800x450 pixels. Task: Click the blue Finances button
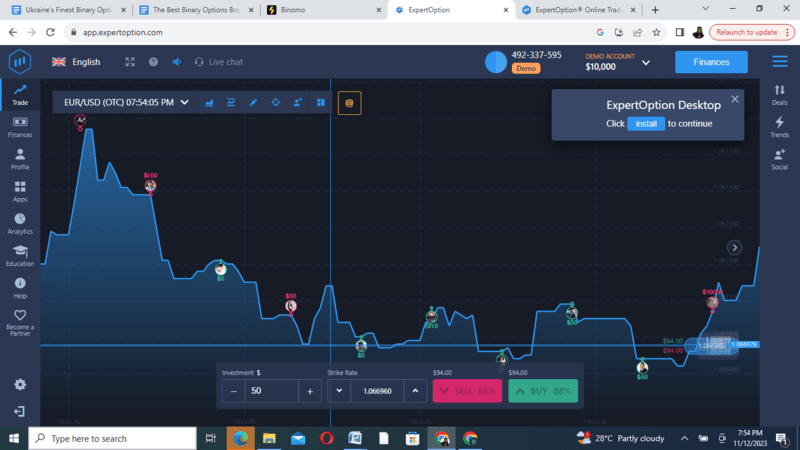(x=711, y=62)
